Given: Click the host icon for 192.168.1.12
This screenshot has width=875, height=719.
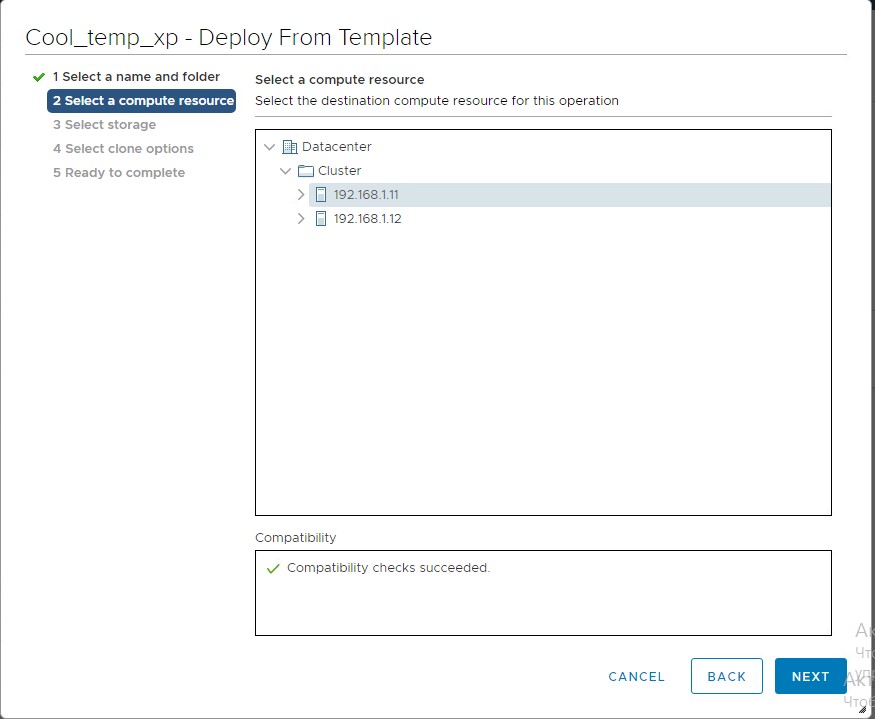Looking at the screenshot, I should [x=321, y=219].
